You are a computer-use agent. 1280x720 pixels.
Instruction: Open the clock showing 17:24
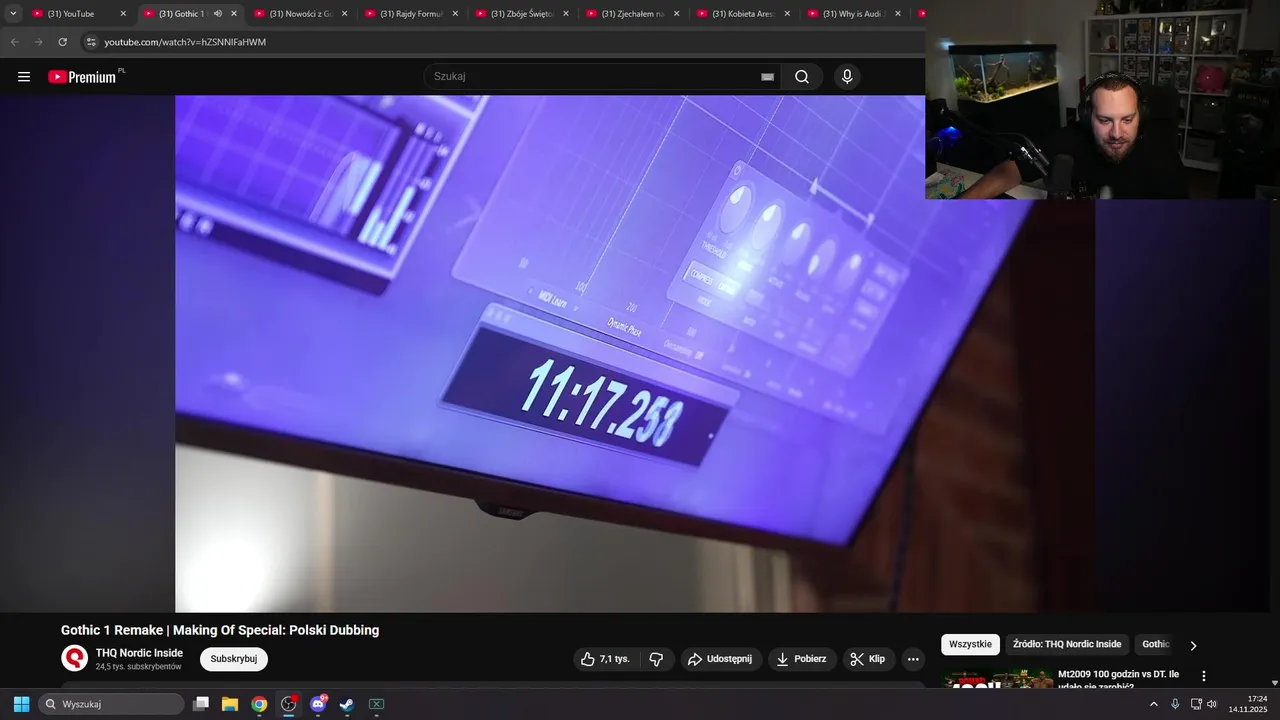coord(1248,704)
